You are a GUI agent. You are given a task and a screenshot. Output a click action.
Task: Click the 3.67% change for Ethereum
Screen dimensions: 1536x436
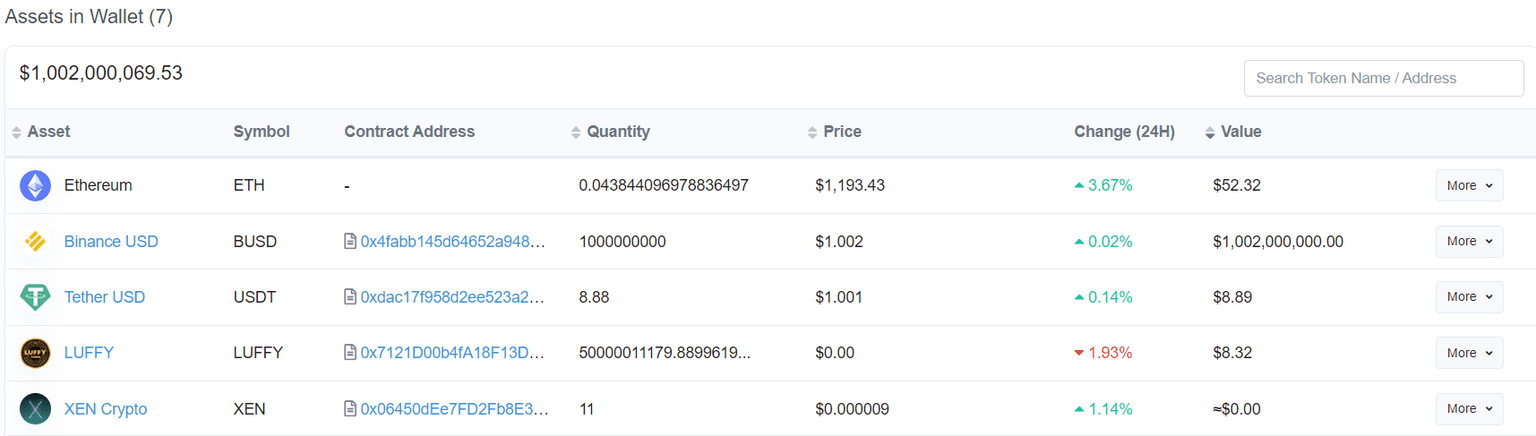tap(1103, 185)
